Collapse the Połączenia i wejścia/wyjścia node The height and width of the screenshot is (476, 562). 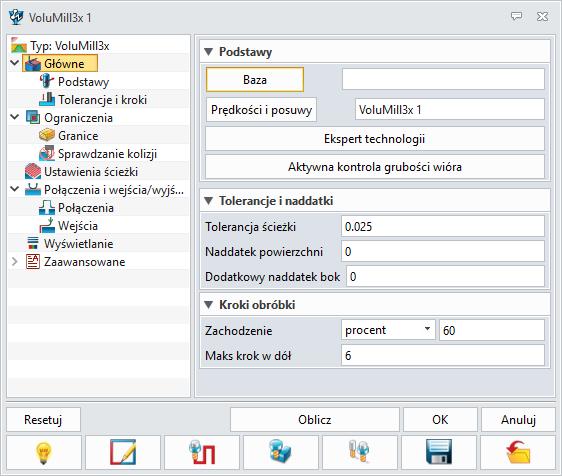point(15,189)
